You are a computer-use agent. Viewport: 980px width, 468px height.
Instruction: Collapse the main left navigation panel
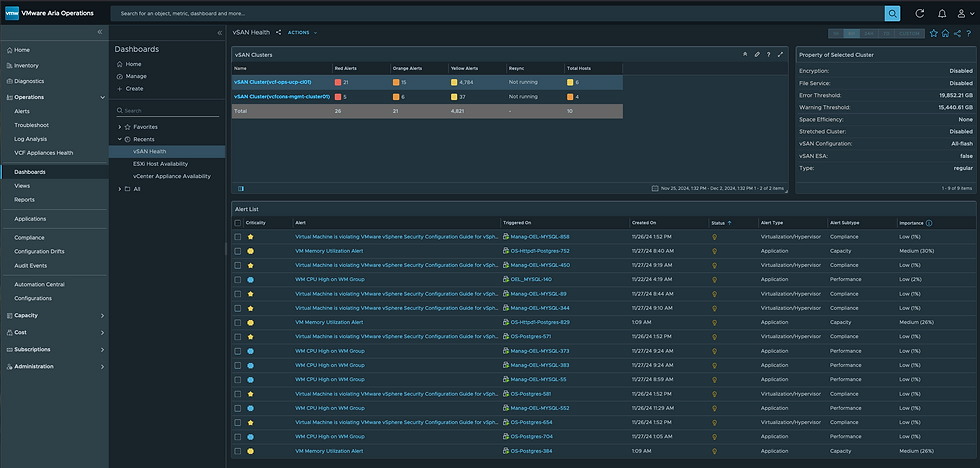pos(100,32)
